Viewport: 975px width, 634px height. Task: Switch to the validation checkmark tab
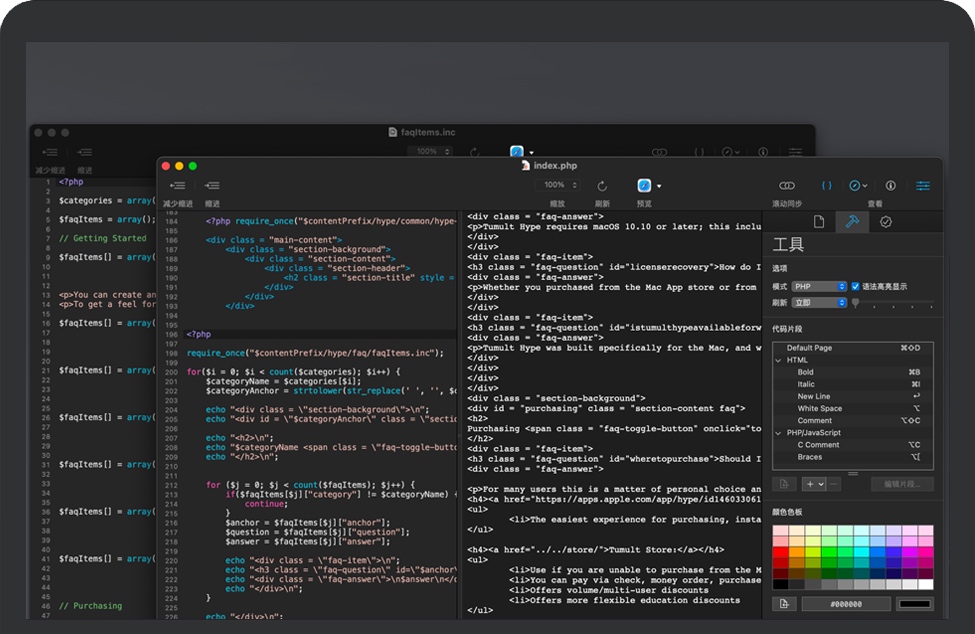[x=886, y=222]
